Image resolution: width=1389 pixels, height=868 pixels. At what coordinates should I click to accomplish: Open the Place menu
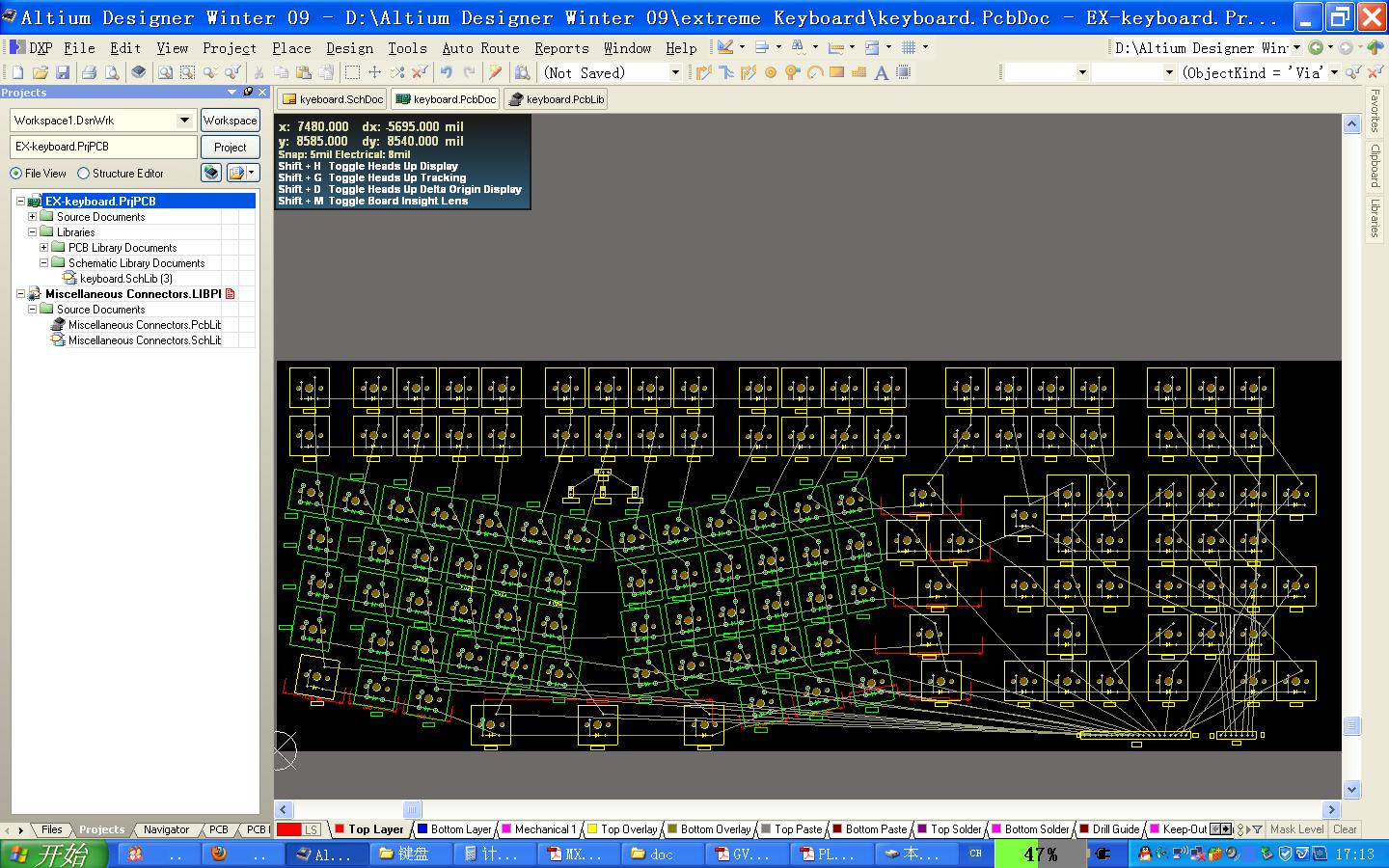291,47
